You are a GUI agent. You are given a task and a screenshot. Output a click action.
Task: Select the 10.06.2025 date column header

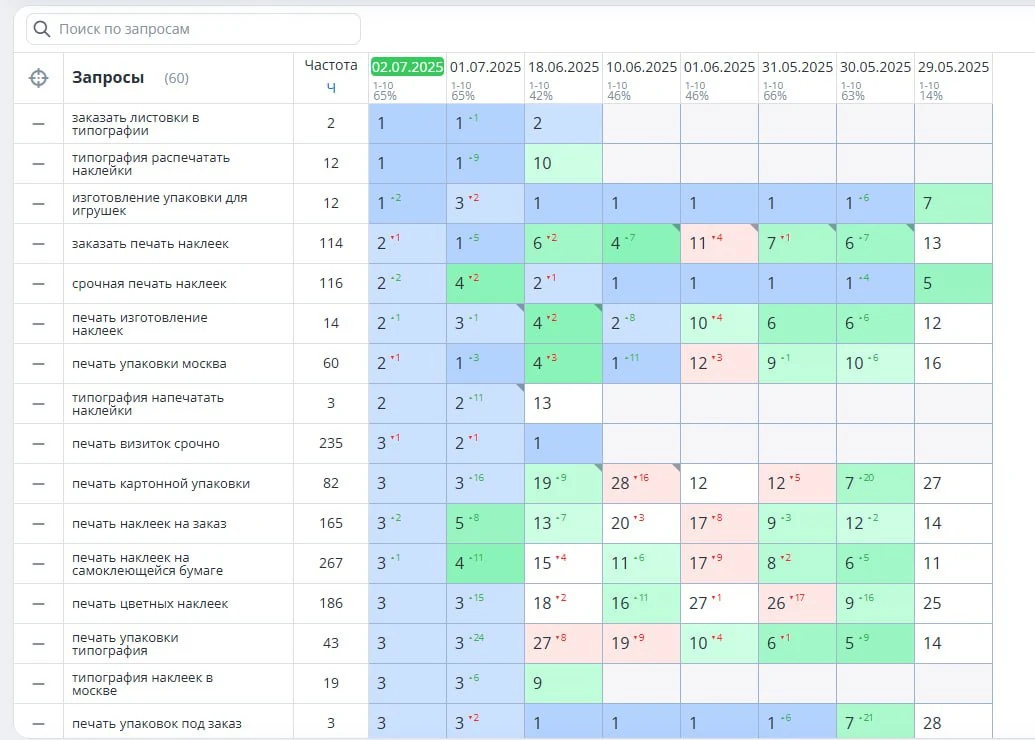point(641,67)
